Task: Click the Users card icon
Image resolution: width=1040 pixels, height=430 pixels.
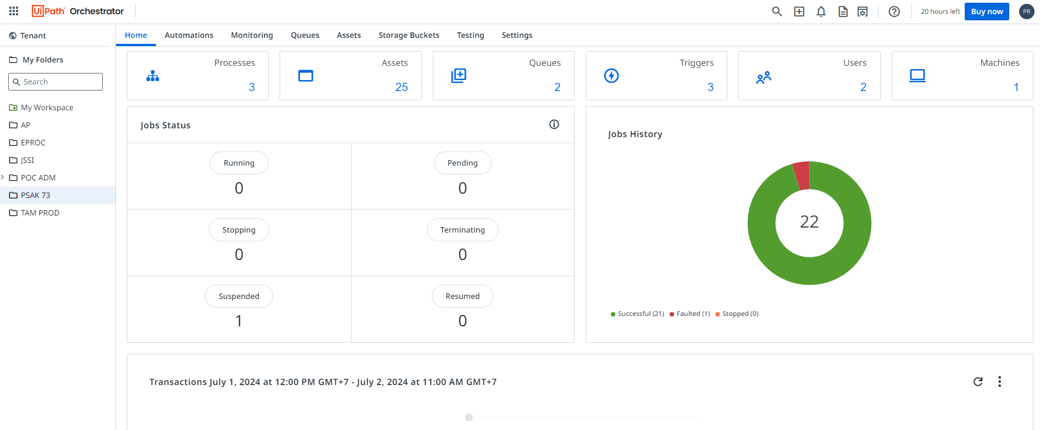Action: [x=763, y=77]
